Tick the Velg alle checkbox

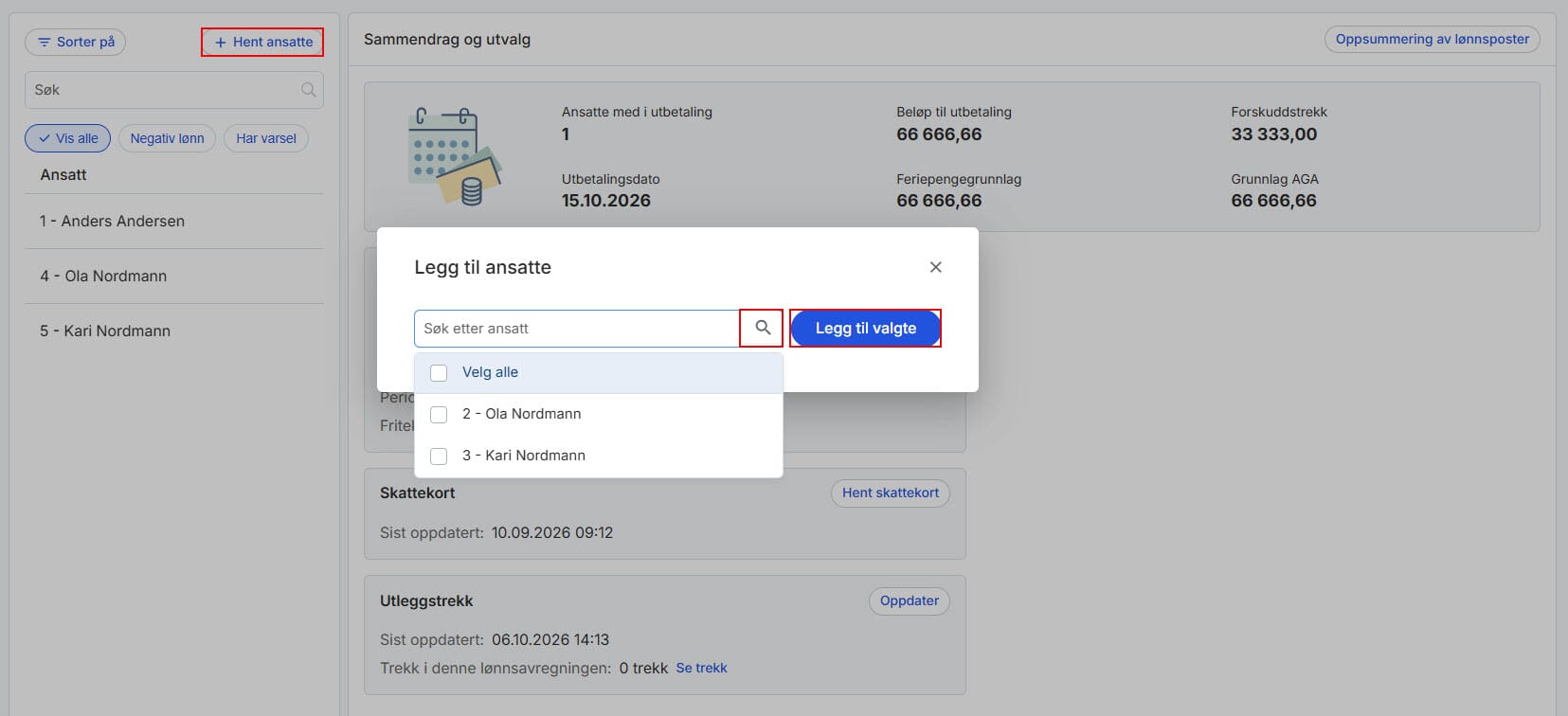pyautogui.click(x=439, y=372)
